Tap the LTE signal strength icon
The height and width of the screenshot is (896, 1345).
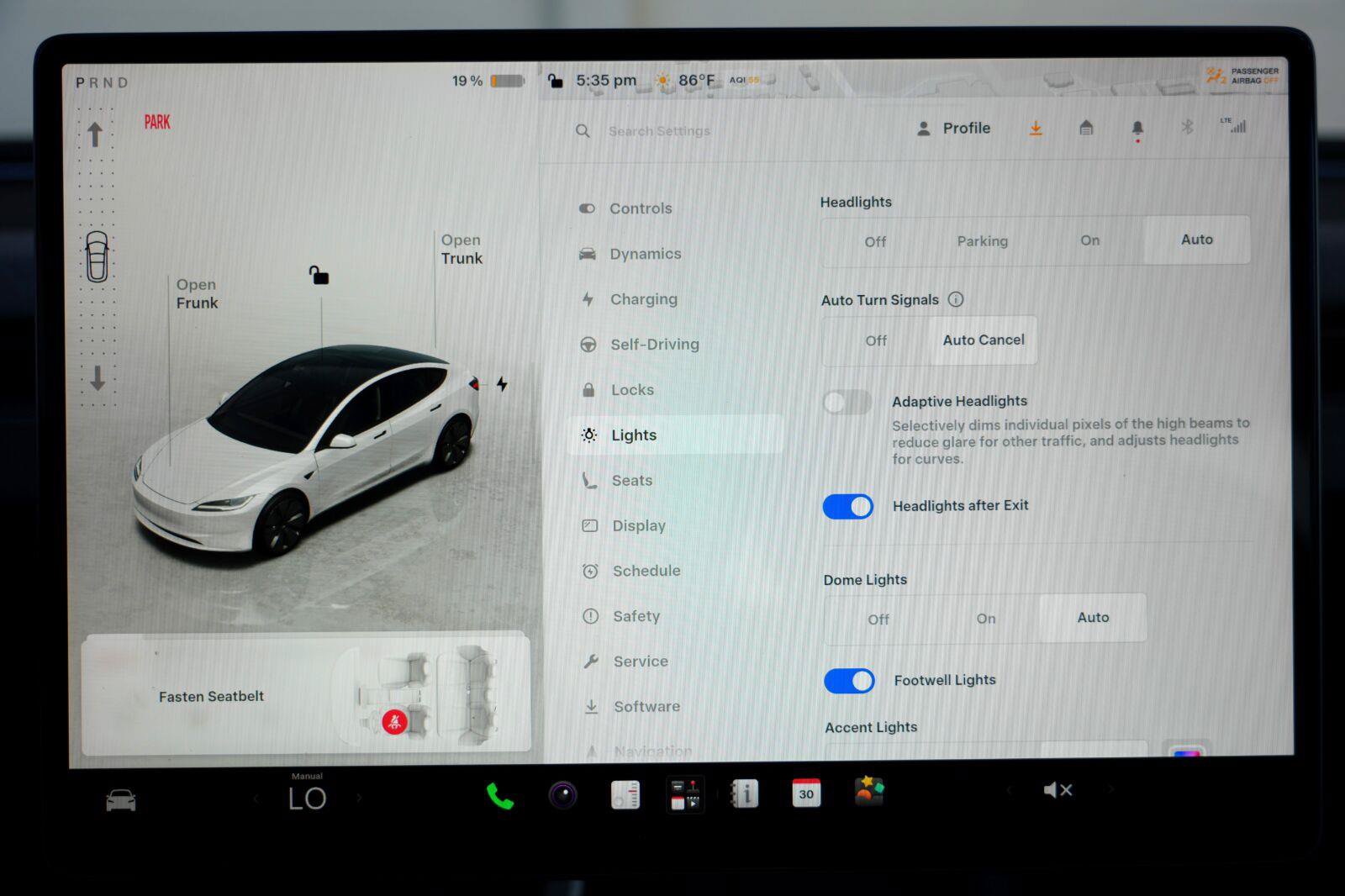(x=1233, y=125)
